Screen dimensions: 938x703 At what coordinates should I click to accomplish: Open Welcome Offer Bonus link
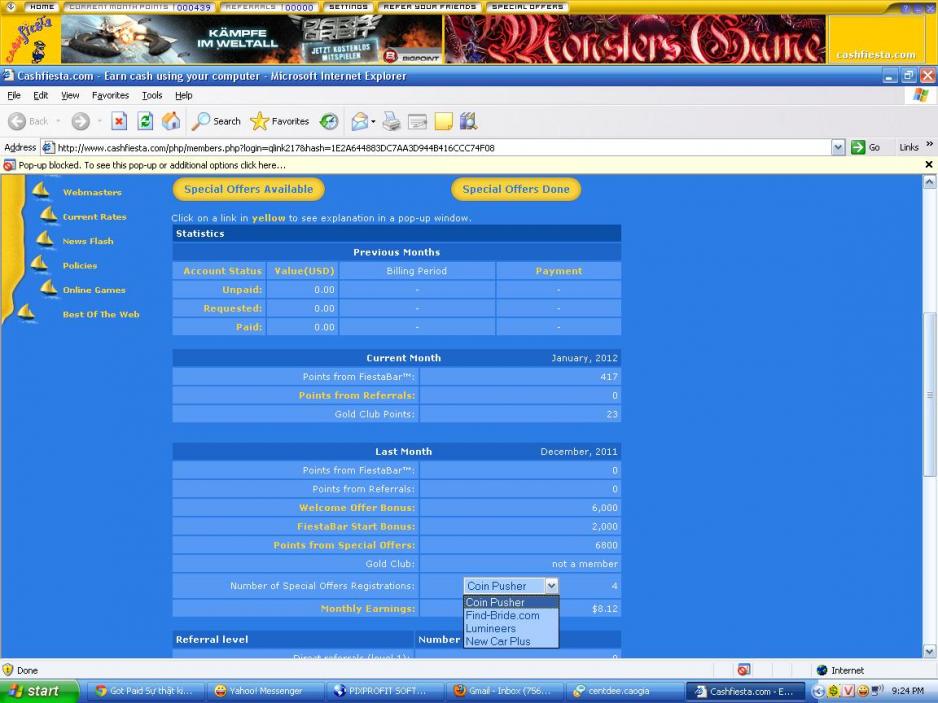(x=357, y=507)
